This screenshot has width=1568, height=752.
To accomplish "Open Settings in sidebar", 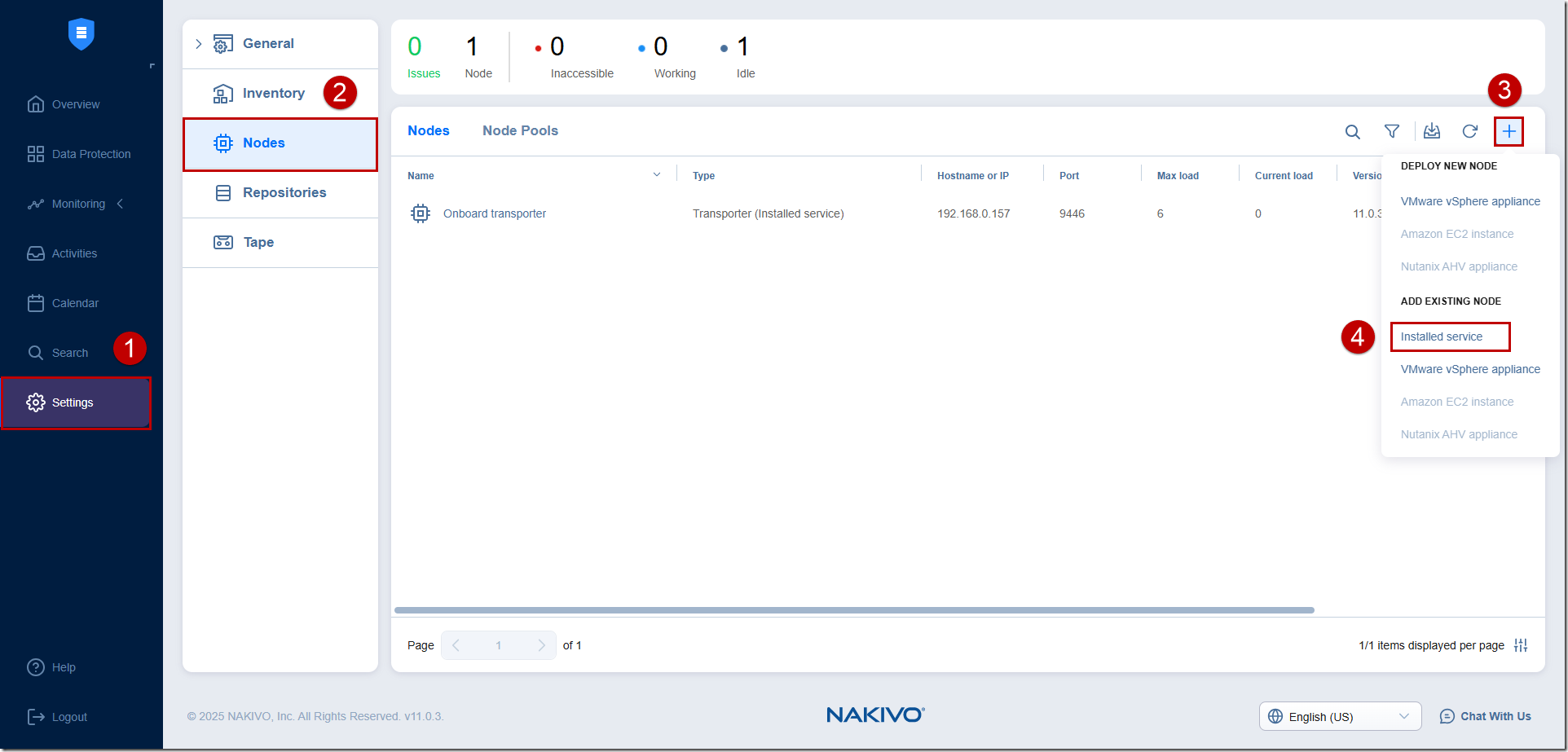I will (x=76, y=402).
